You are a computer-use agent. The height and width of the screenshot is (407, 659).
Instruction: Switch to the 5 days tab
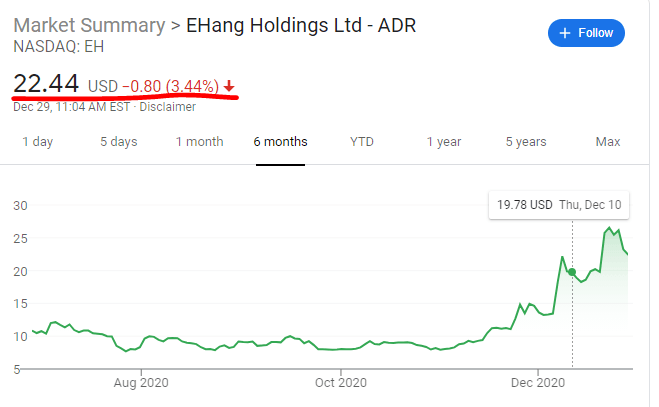pos(118,142)
